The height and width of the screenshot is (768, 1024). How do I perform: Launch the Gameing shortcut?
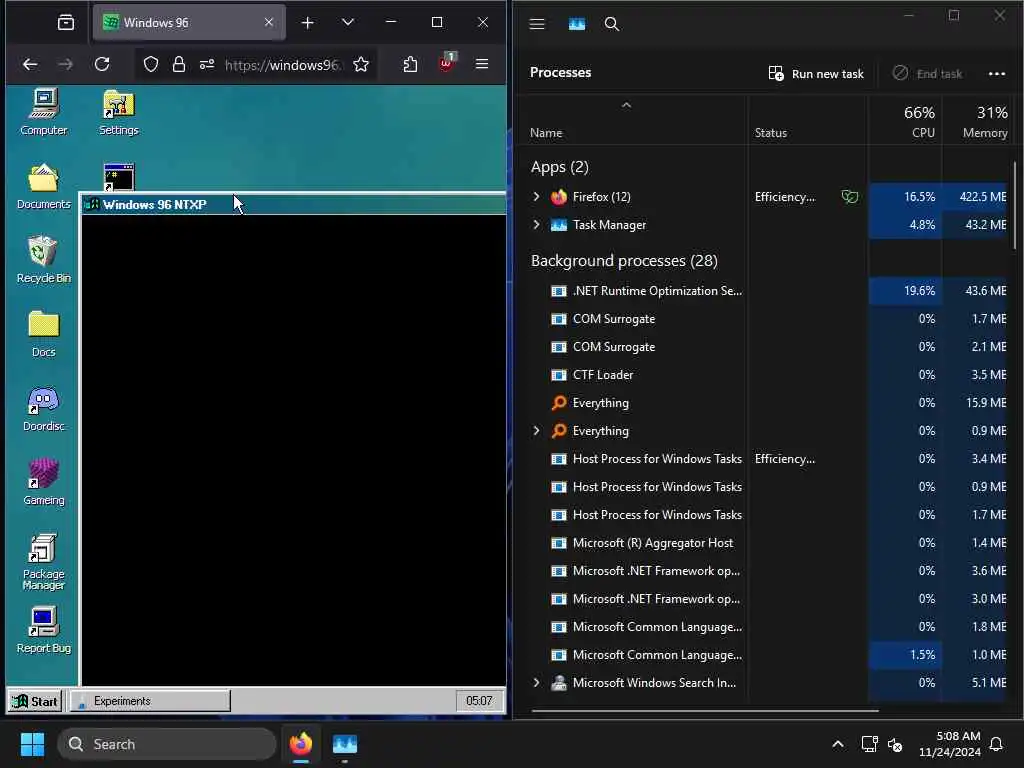[44, 482]
